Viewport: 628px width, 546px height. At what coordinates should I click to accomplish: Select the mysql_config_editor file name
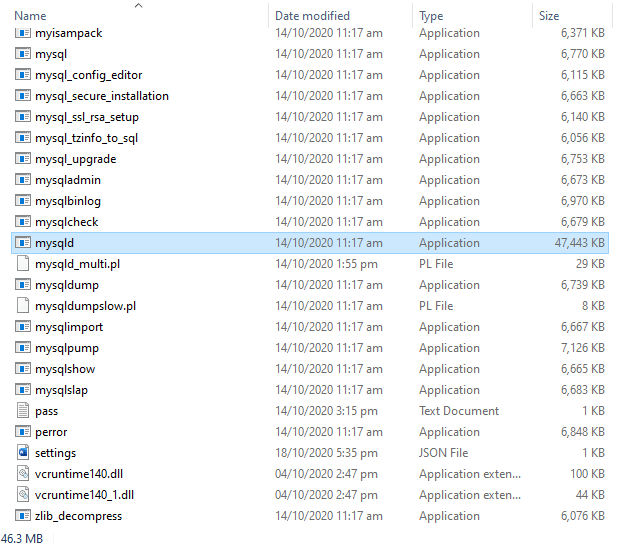coord(89,75)
